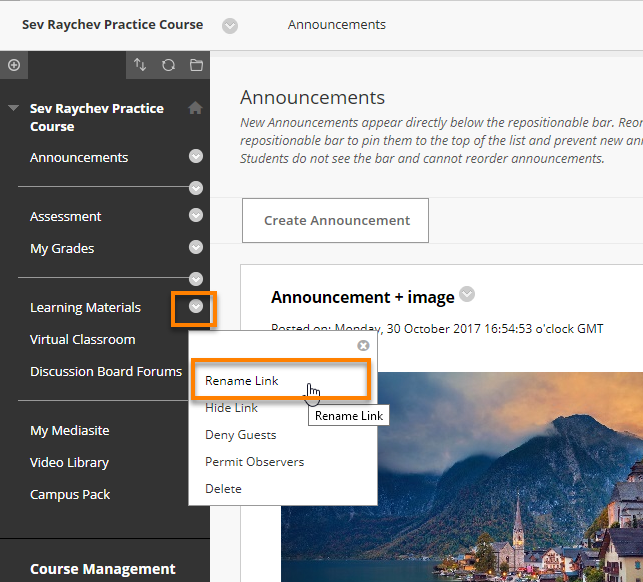Click the refresh course menu icon
This screenshot has width=643, height=582.
click(x=168, y=65)
